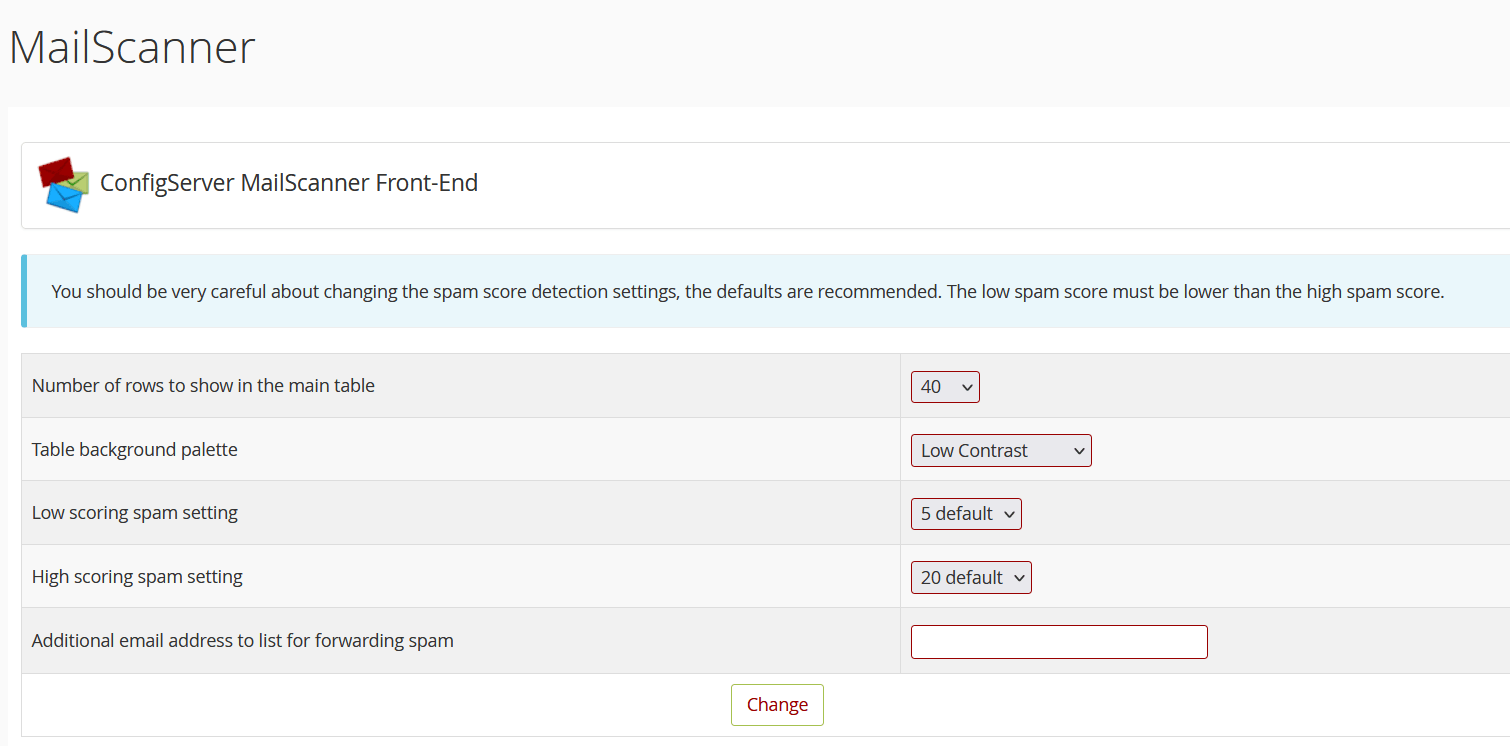This screenshot has height=746, width=1510.
Task: Focus the additional forwarding email address field
Action: pyautogui.click(x=1059, y=642)
